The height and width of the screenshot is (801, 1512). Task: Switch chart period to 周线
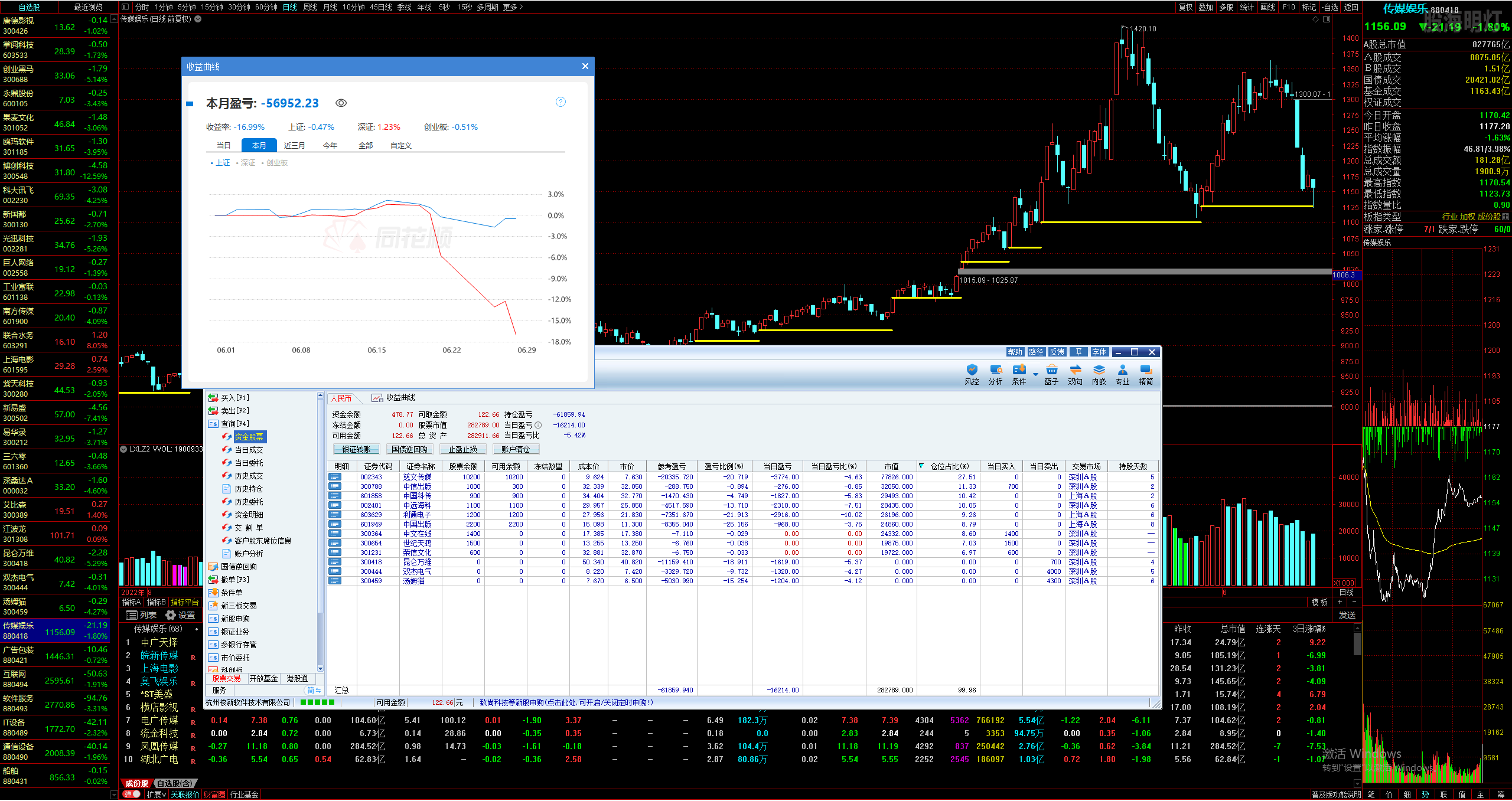coord(310,7)
